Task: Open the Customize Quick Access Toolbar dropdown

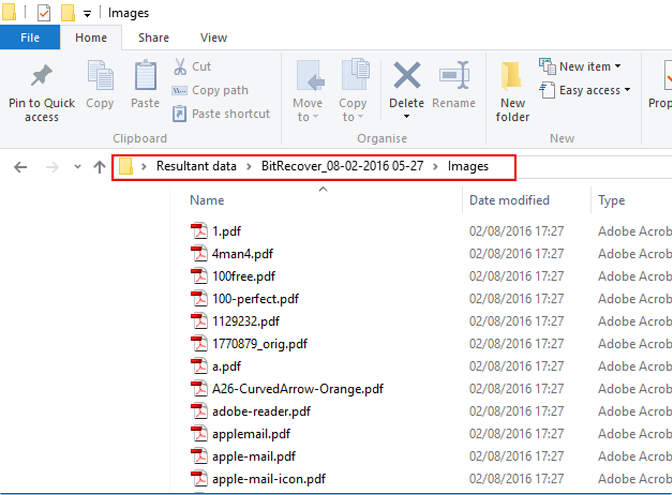Action: (x=87, y=14)
